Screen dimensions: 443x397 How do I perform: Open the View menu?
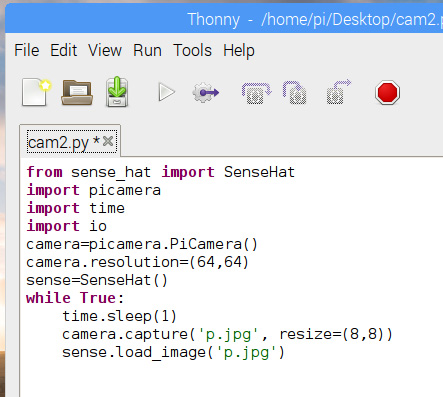coord(105,51)
